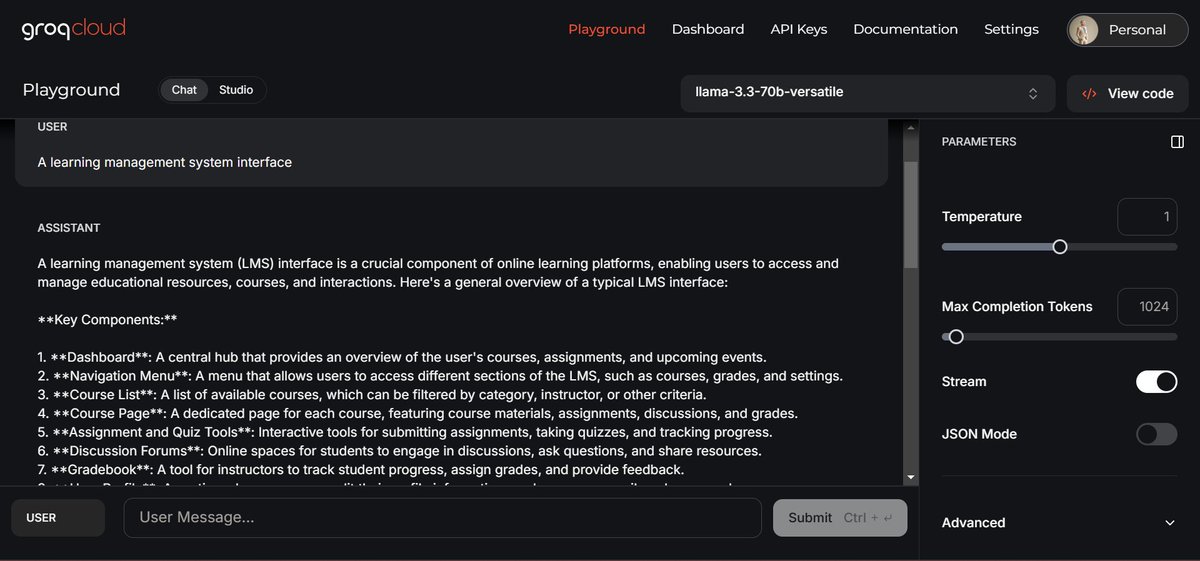Collapse the Parameters panel via sidebar icon
The image size is (1200, 561).
pyautogui.click(x=1177, y=142)
